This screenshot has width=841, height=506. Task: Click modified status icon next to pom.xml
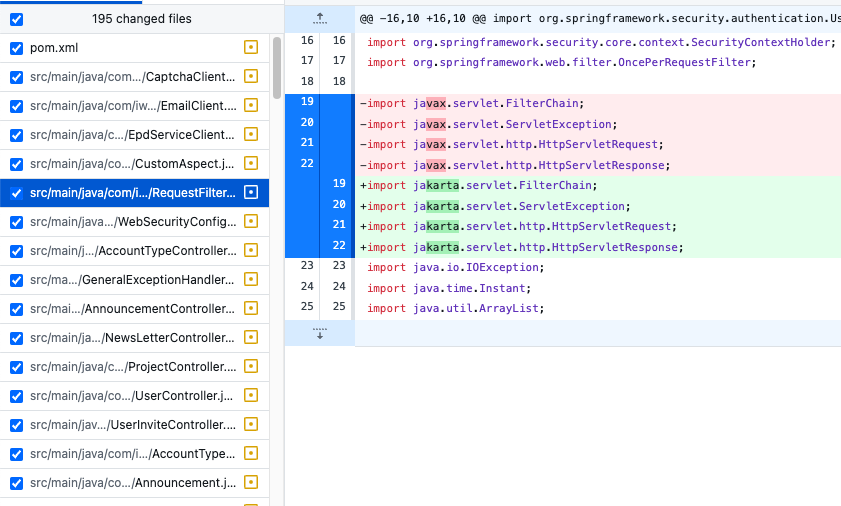250,47
